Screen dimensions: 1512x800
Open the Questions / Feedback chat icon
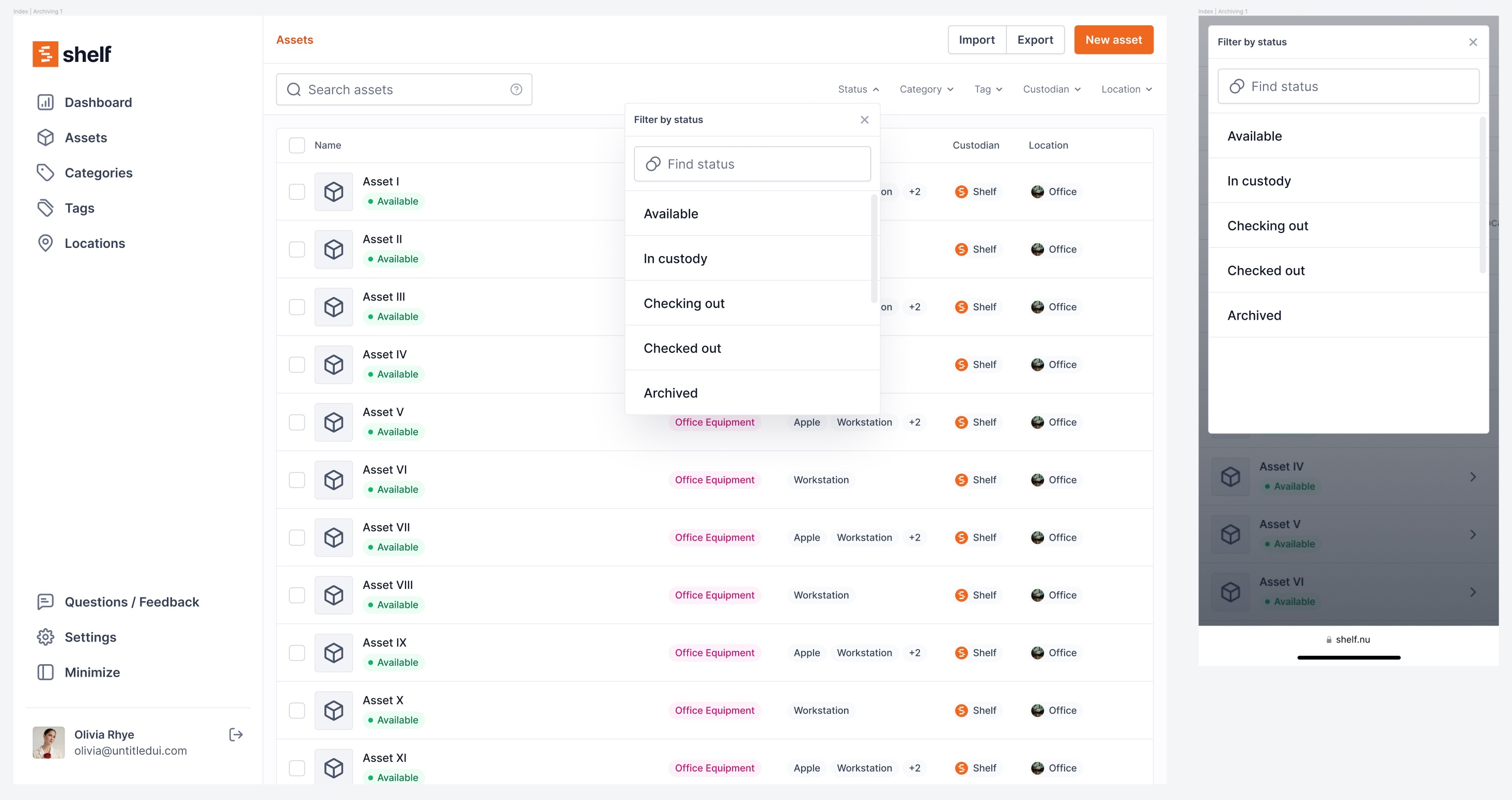pos(46,602)
